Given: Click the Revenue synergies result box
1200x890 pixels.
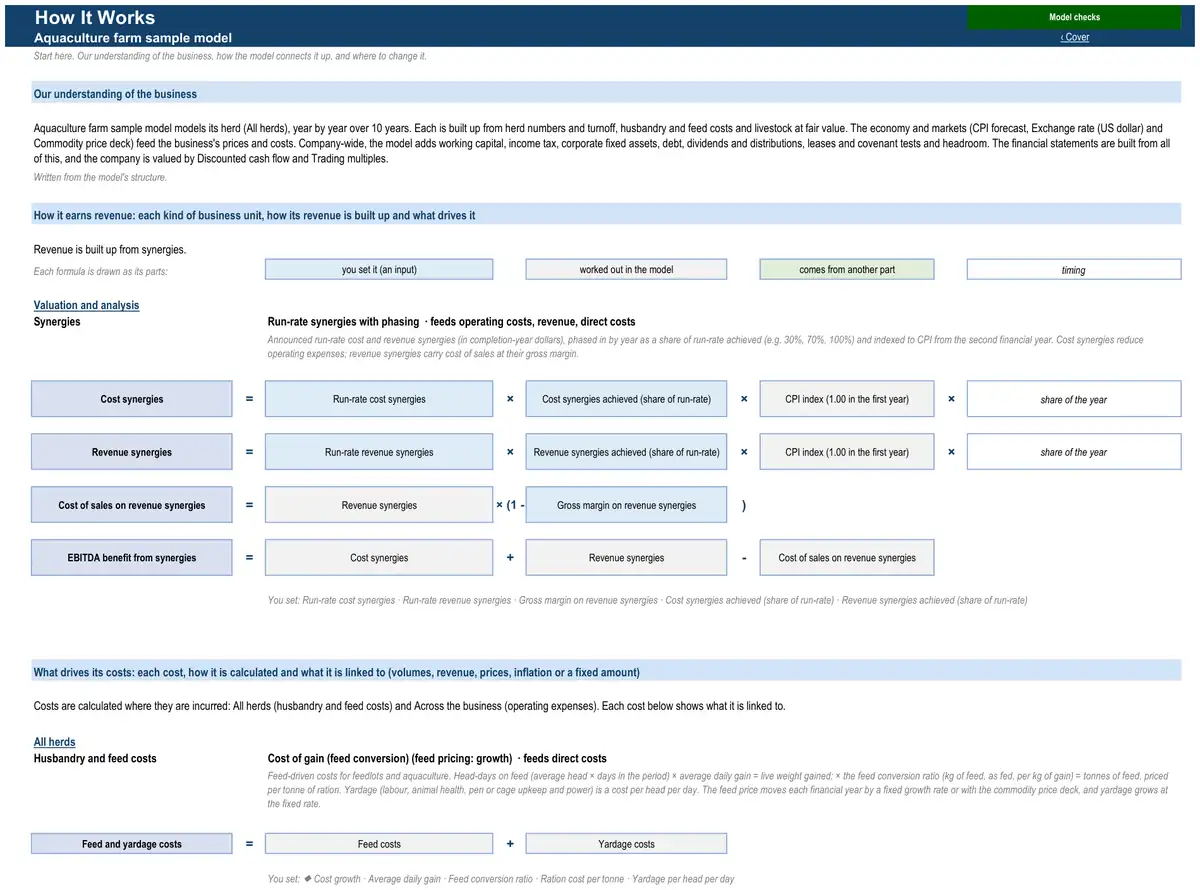Looking at the screenshot, I should (132, 452).
